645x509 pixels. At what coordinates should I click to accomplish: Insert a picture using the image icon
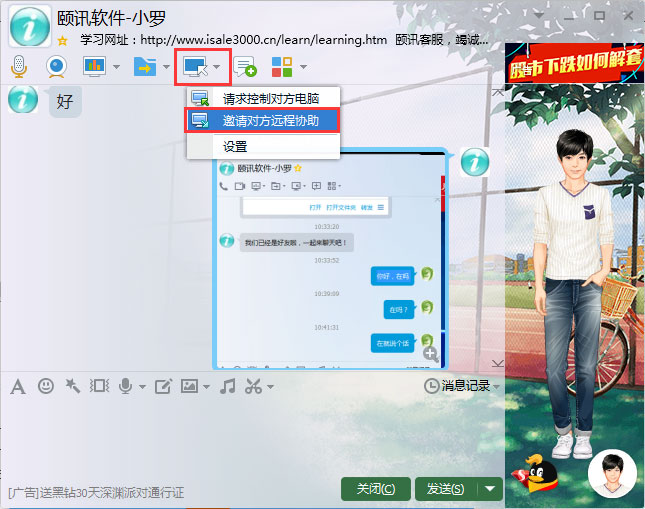pyautogui.click(x=189, y=386)
